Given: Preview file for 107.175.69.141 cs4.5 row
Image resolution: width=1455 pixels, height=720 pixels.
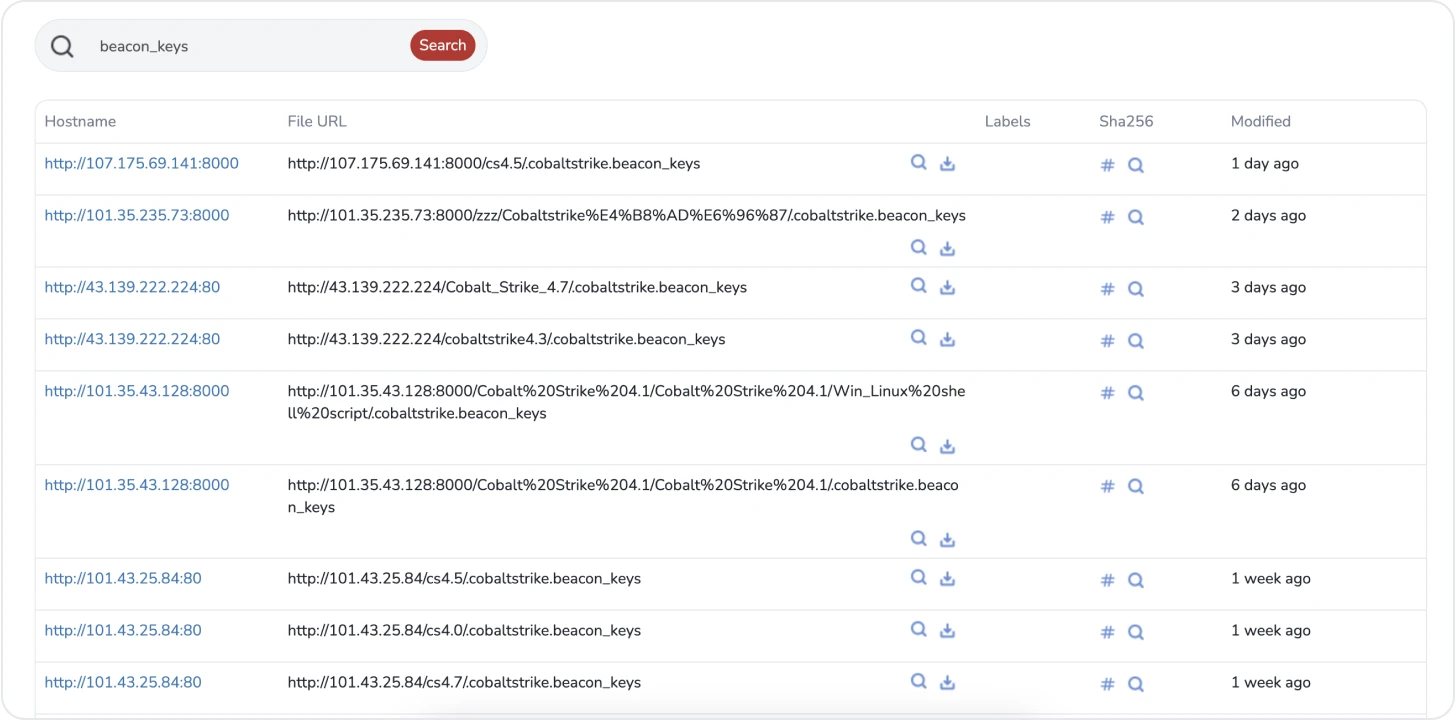Looking at the screenshot, I should (x=918, y=162).
